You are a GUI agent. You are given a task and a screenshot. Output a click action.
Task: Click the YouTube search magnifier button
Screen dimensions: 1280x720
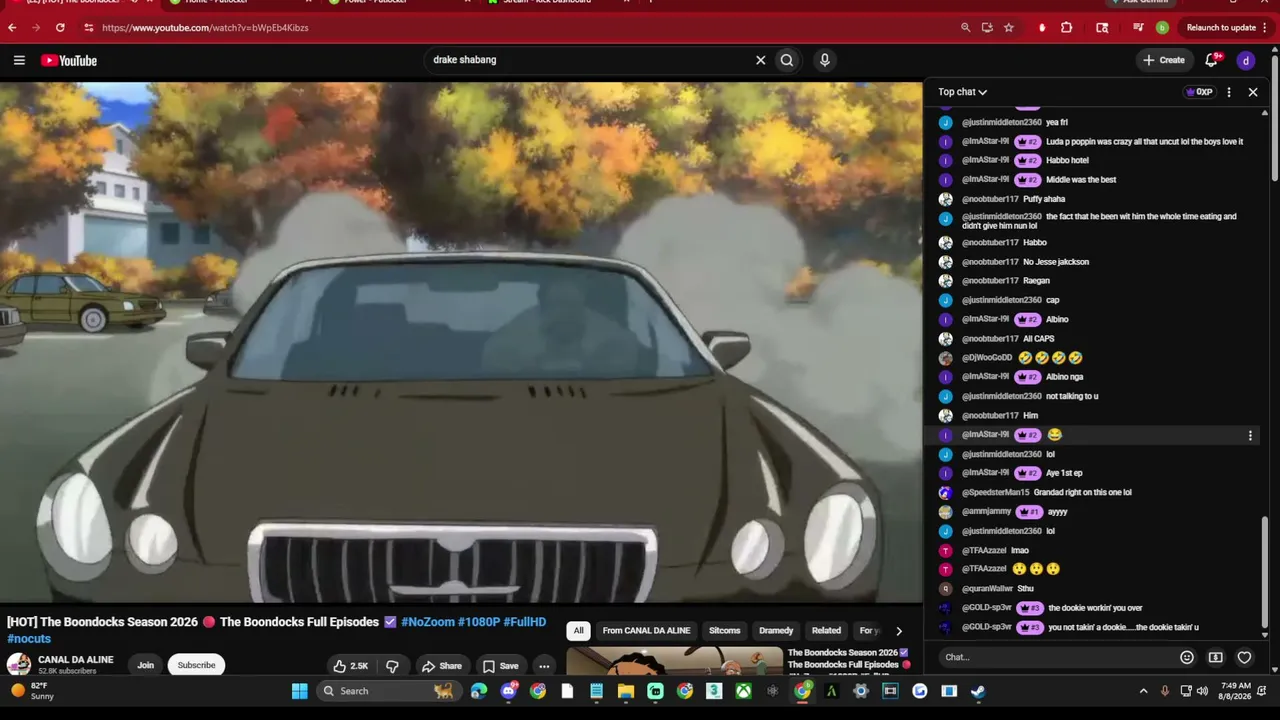[787, 60]
